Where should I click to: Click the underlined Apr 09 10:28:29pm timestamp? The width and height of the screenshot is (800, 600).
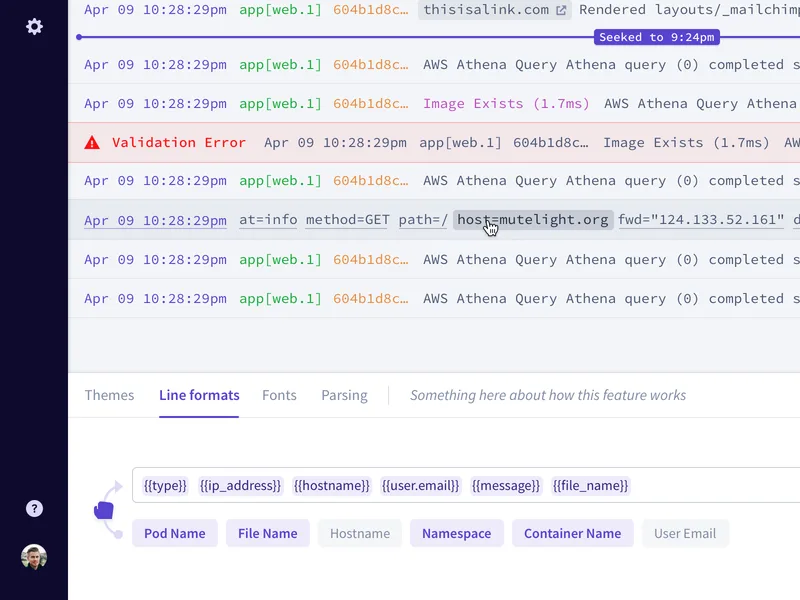point(155,220)
